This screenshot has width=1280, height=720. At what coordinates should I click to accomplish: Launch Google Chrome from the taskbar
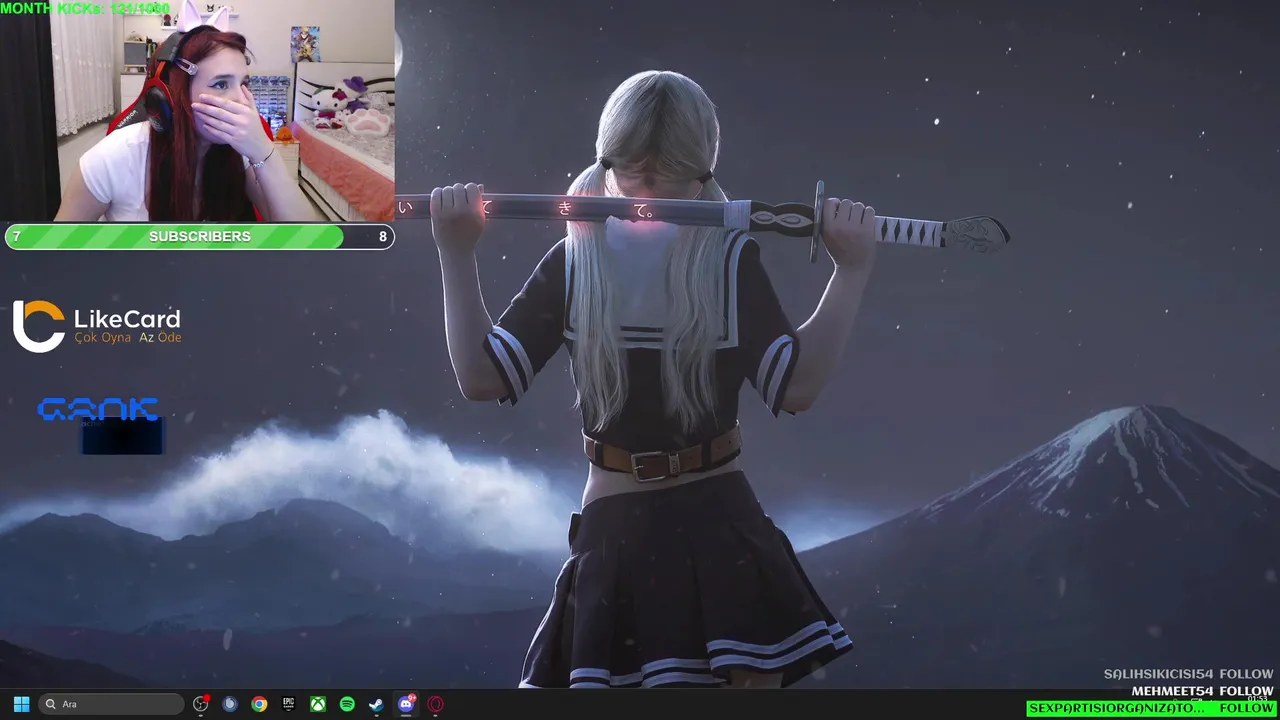pyautogui.click(x=259, y=704)
